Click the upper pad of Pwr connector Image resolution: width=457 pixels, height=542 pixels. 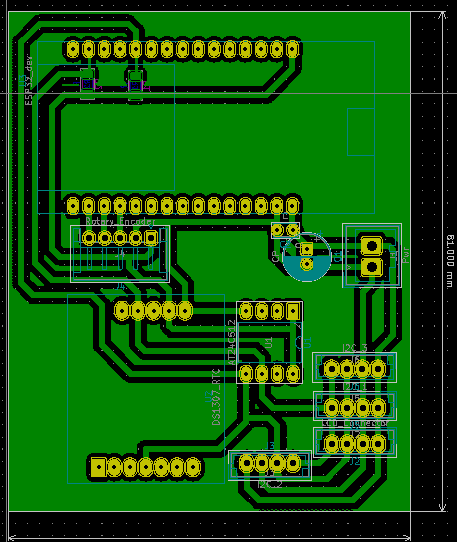click(x=372, y=246)
